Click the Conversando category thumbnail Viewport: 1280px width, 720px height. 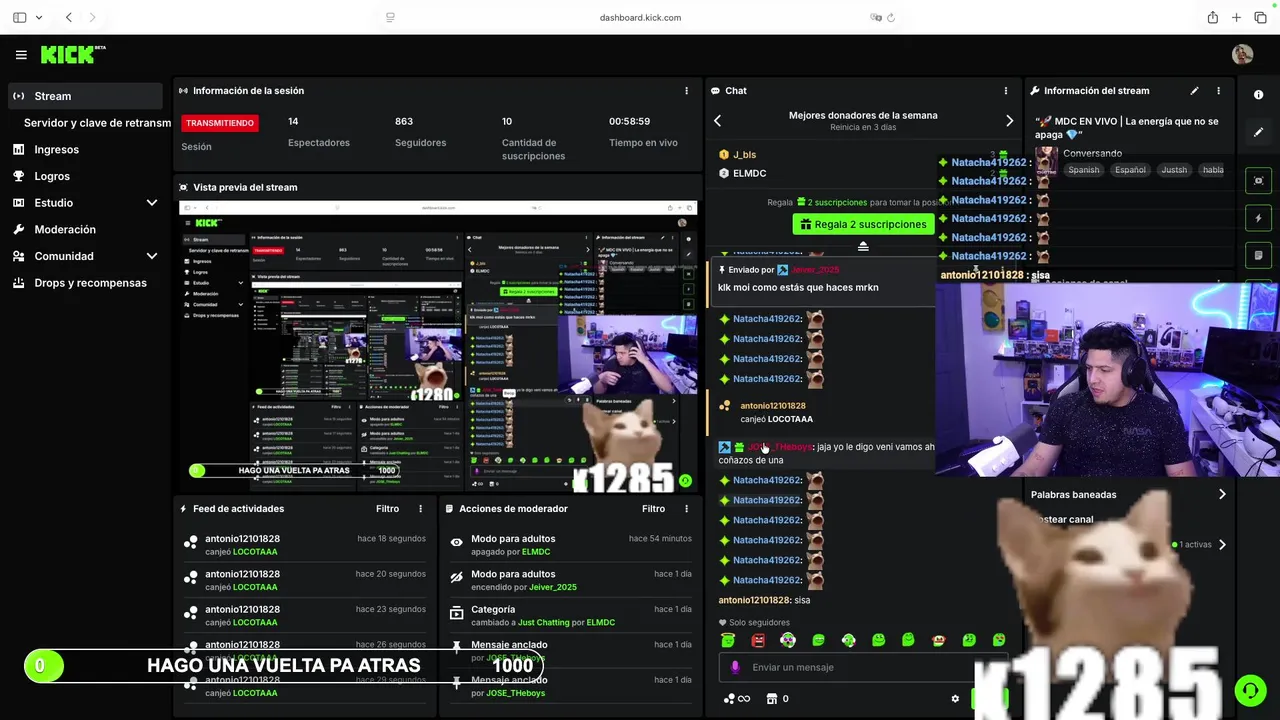click(x=1046, y=161)
